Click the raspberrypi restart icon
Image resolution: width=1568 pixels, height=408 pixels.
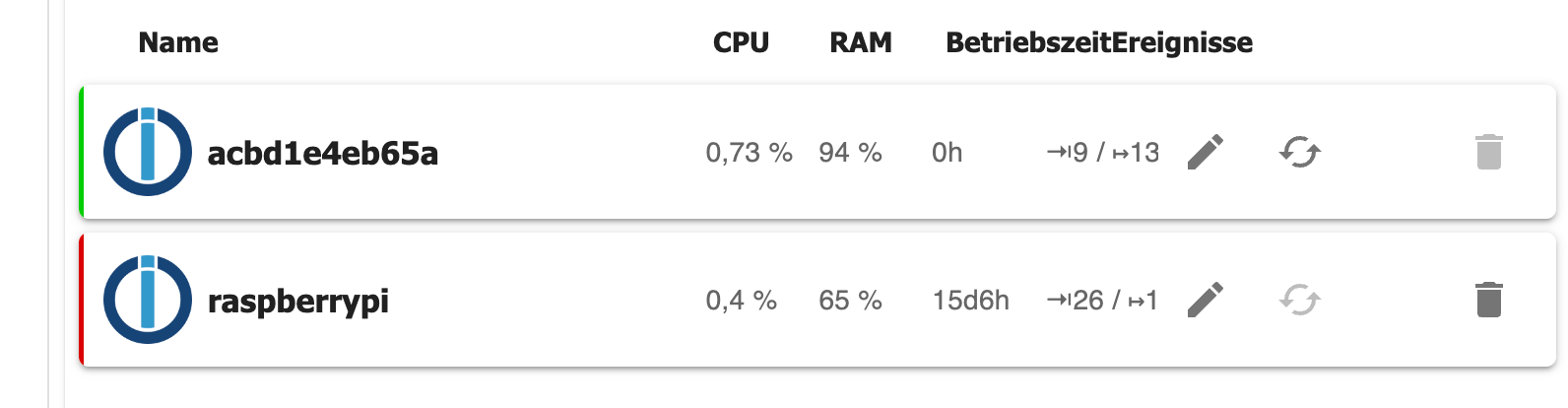(x=1300, y=300)
